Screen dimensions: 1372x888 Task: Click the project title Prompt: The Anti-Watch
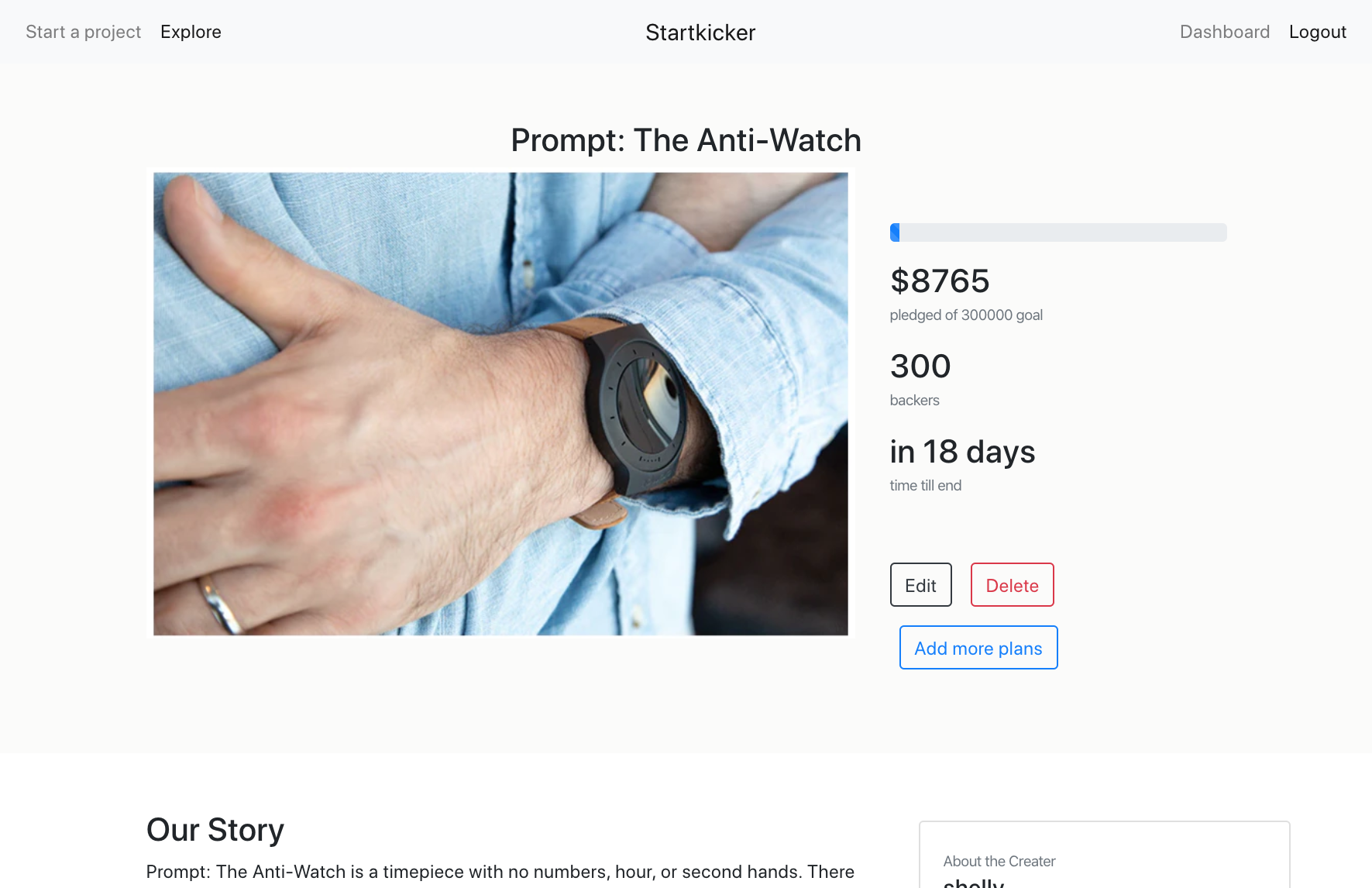click(x=686, y=140)
